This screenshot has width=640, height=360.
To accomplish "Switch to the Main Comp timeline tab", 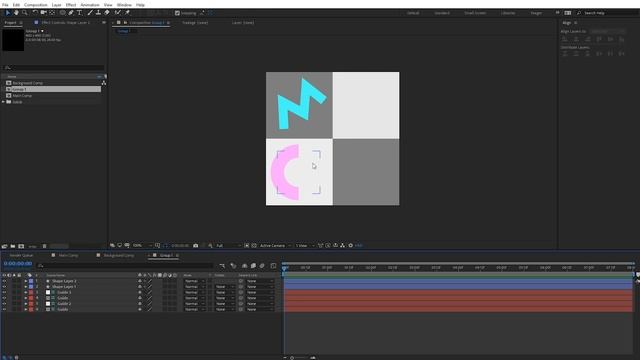I will pos(68,256).
